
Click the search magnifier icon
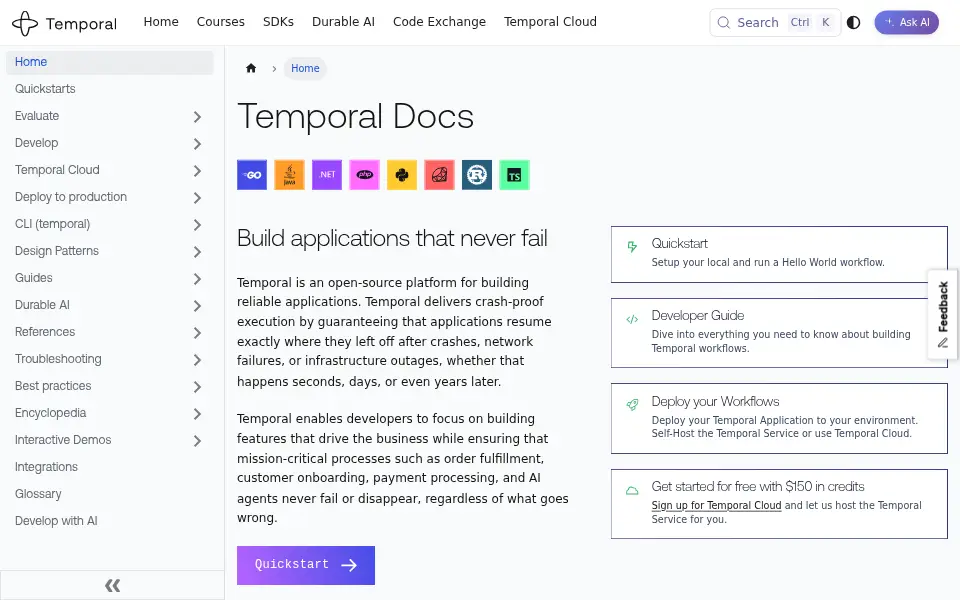click(724, 23)
